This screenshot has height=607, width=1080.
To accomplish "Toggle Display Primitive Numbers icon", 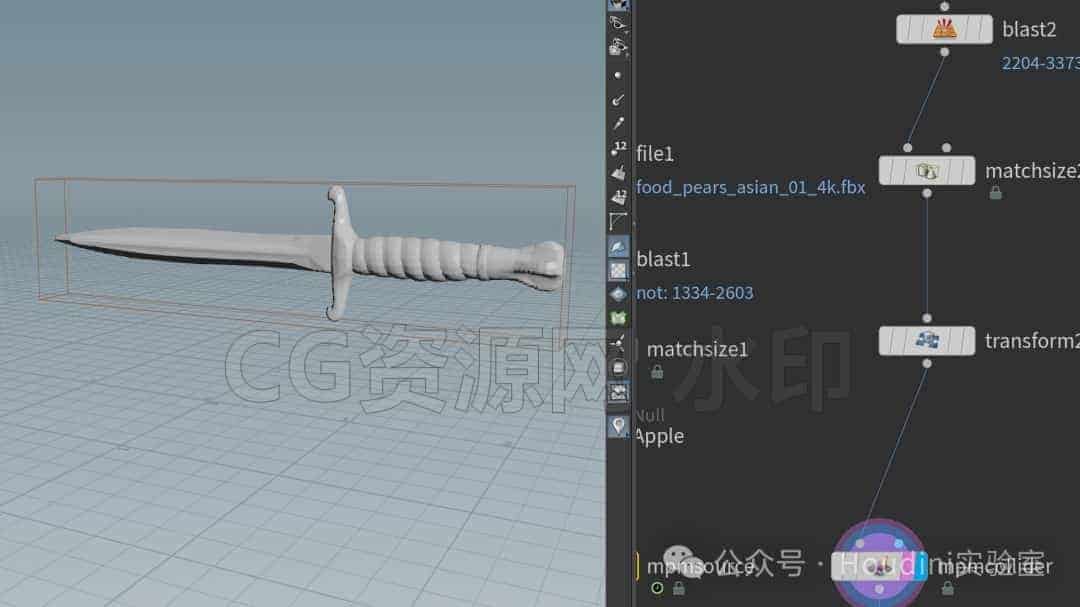I will click(618, 197).
